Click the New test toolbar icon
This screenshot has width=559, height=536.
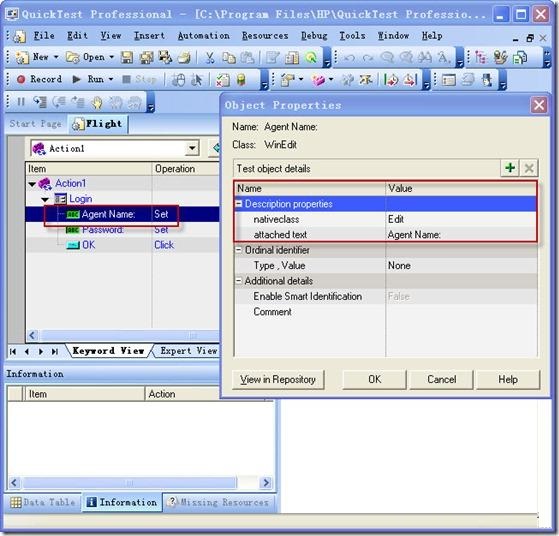22,57
